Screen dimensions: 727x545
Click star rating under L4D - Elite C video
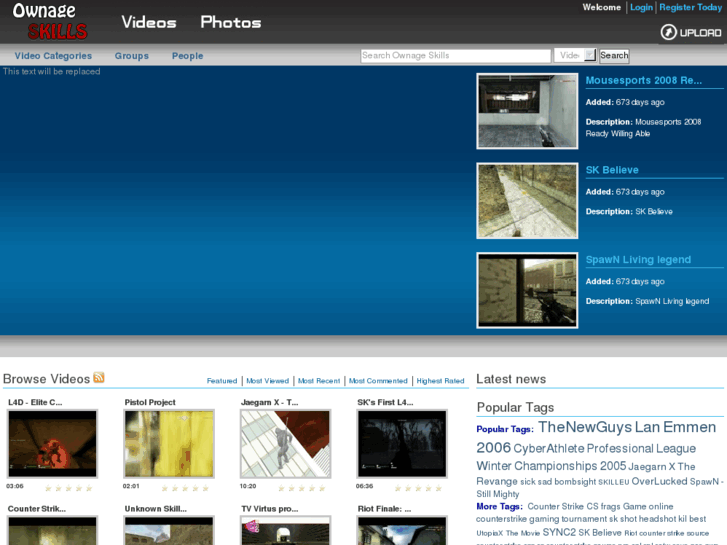(x=69, y=488)
